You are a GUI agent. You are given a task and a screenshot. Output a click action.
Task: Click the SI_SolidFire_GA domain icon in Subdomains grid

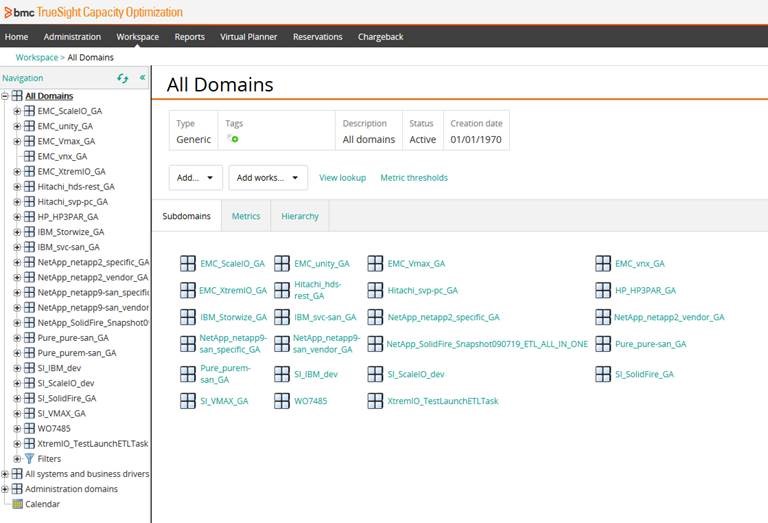tap(602, 373)
